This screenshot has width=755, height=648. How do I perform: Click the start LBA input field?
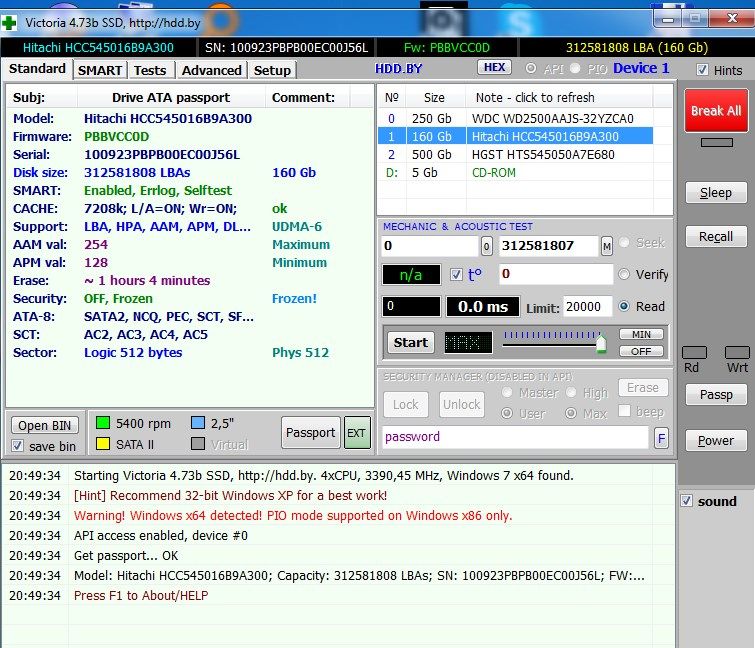pyautogui.click(x=430, y=246)
